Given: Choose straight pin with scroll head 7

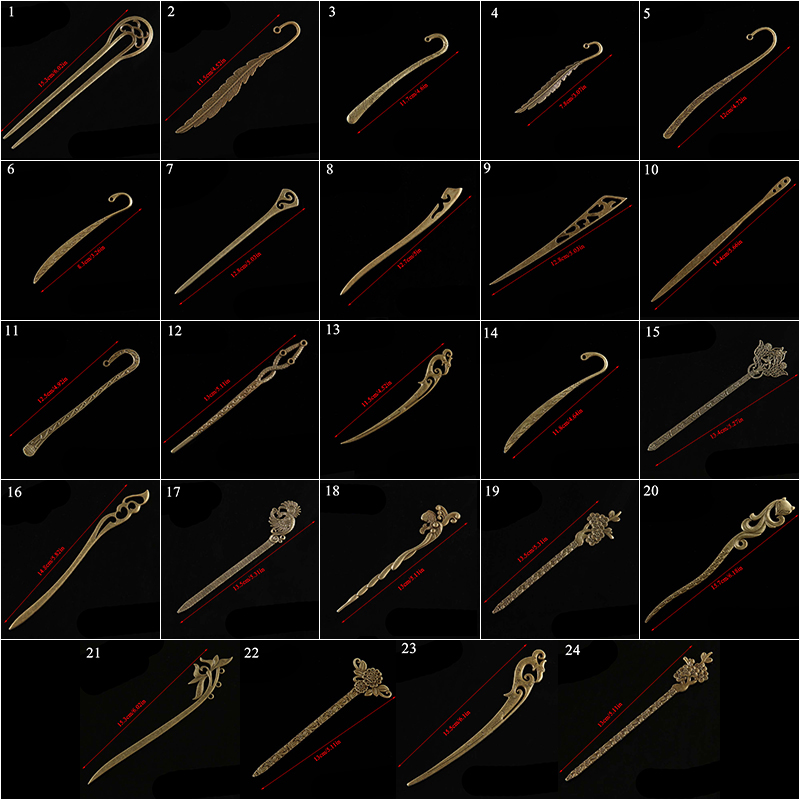Looking at the screenshot, I should tap(240, 240).
